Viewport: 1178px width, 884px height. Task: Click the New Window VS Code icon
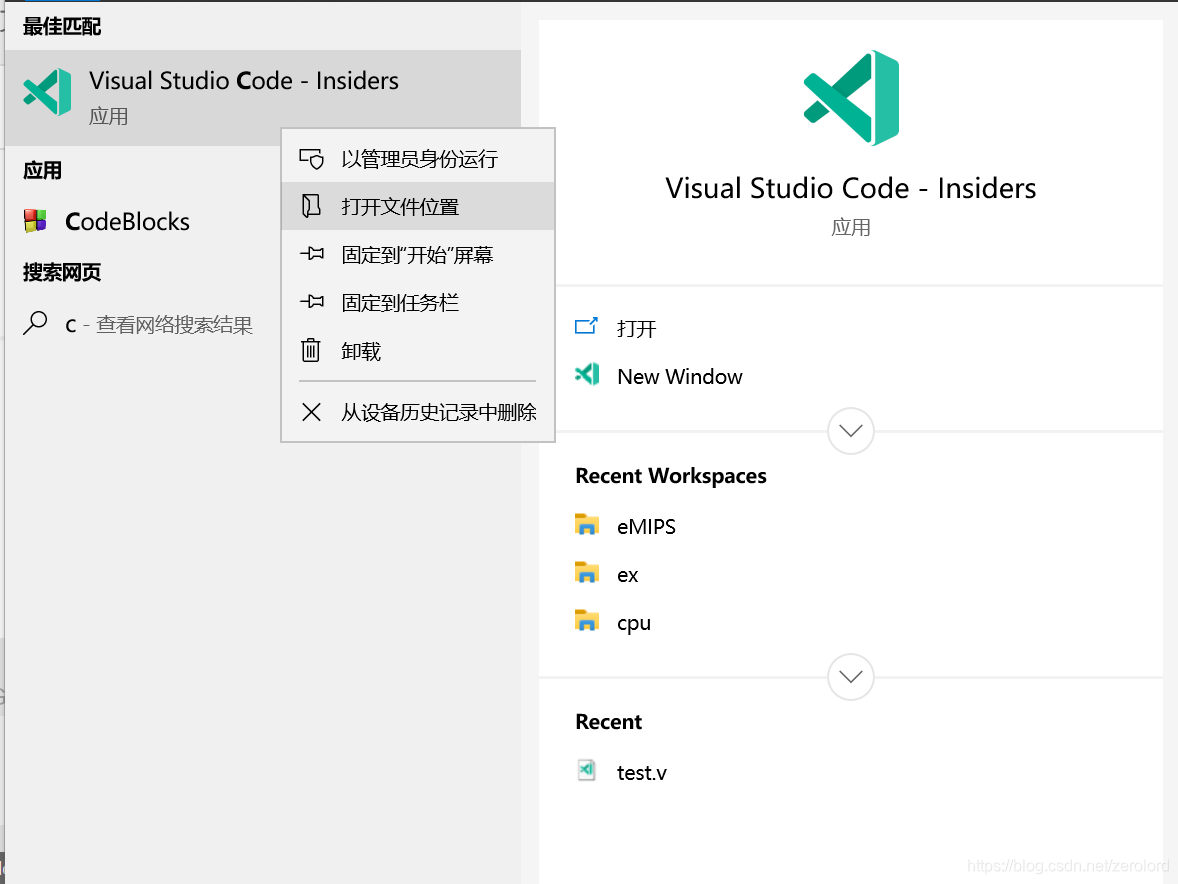tap(587, 375)
